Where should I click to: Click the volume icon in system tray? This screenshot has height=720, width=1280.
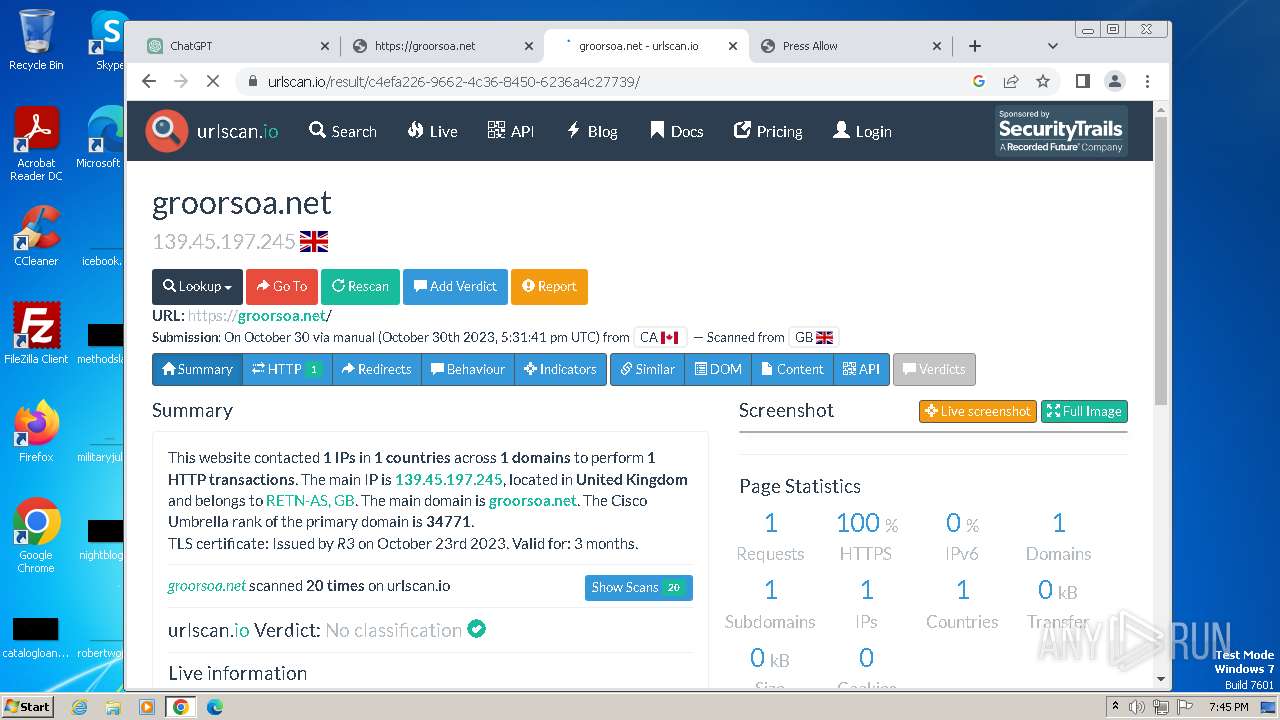[x=1138, y=707]
